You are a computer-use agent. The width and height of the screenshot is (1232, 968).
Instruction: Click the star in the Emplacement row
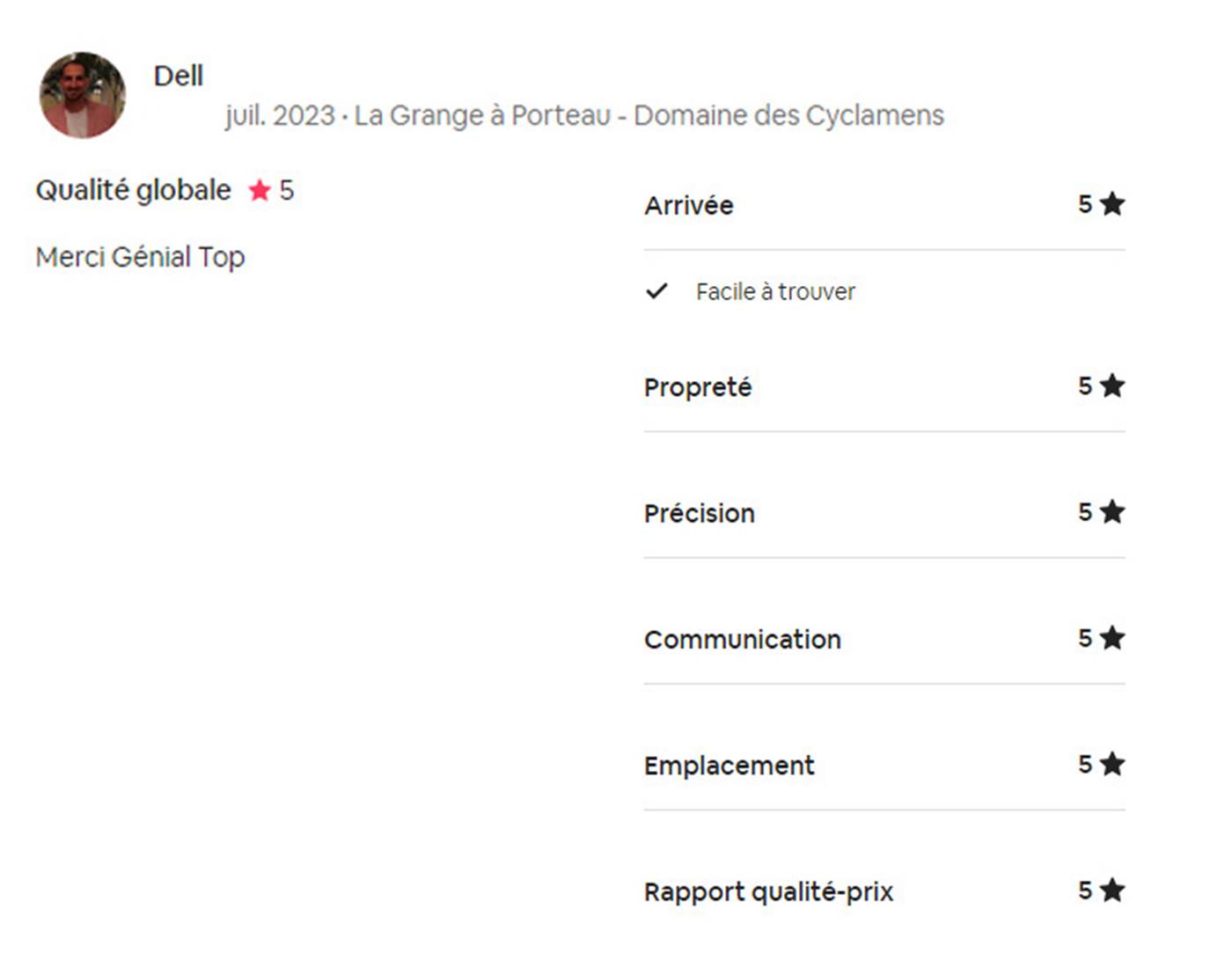point(1112,764)
